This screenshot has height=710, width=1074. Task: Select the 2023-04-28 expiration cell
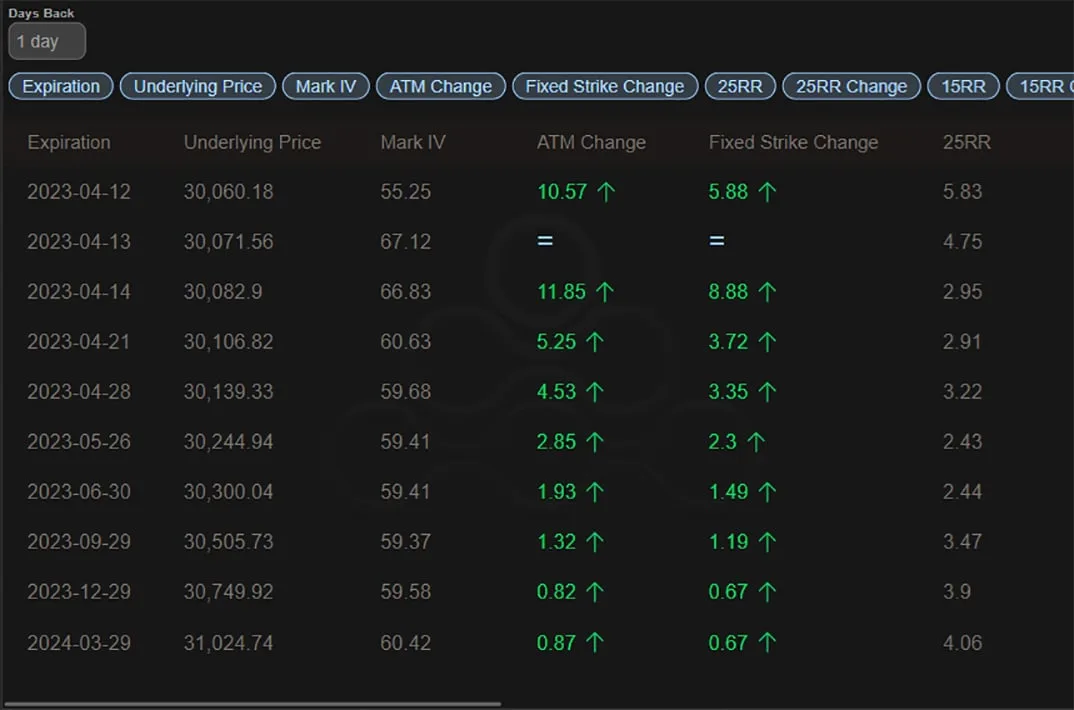pyautogui.click(x=79, y=392)
